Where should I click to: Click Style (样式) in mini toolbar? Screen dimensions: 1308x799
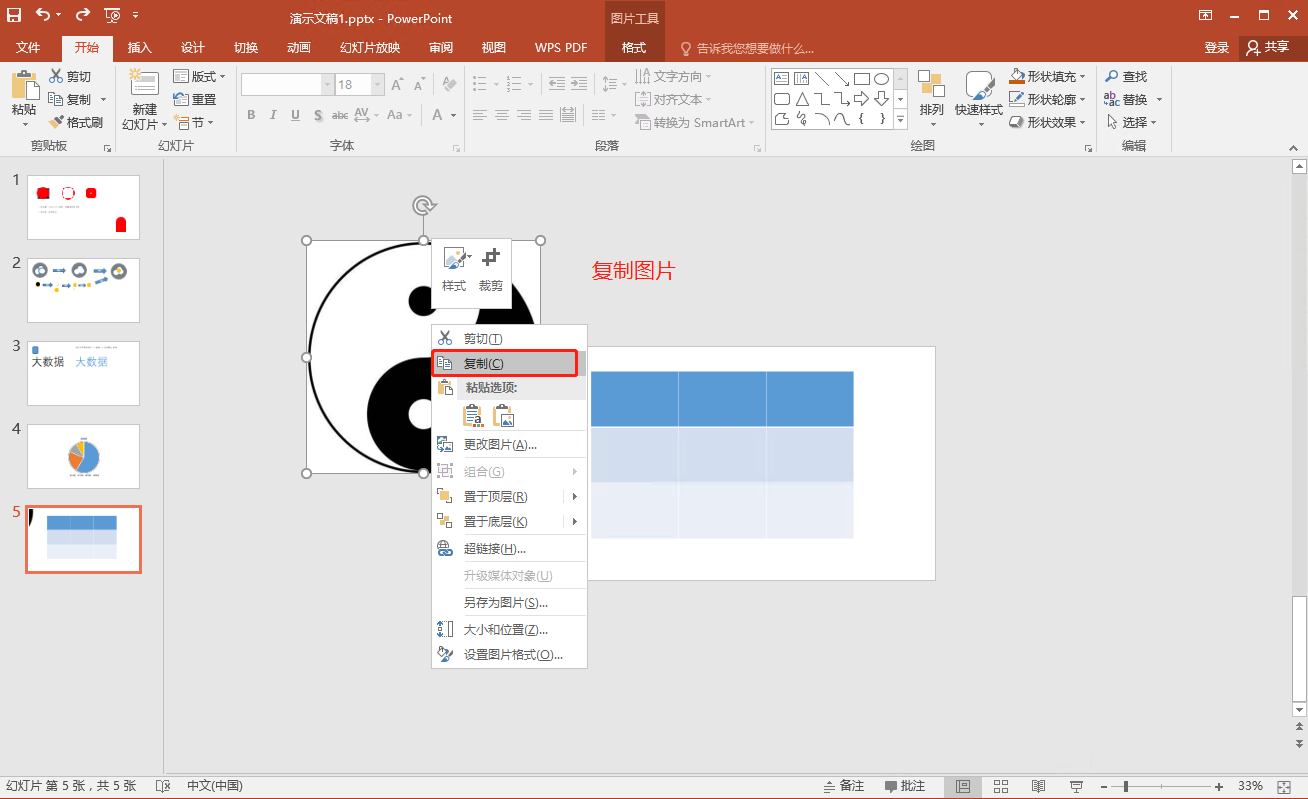coord(455,270)
